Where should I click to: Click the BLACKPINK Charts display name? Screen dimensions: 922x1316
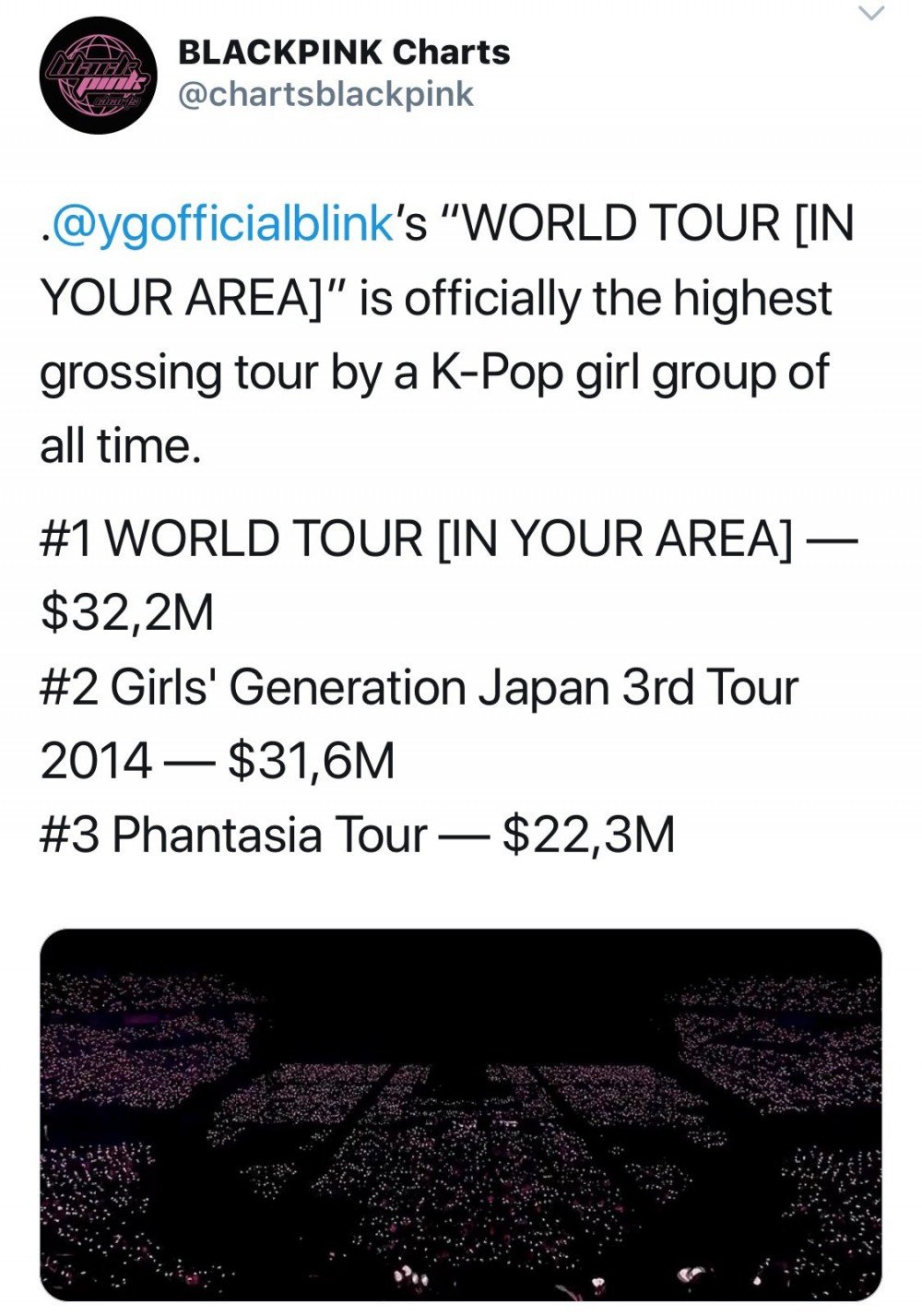(344, 53)
